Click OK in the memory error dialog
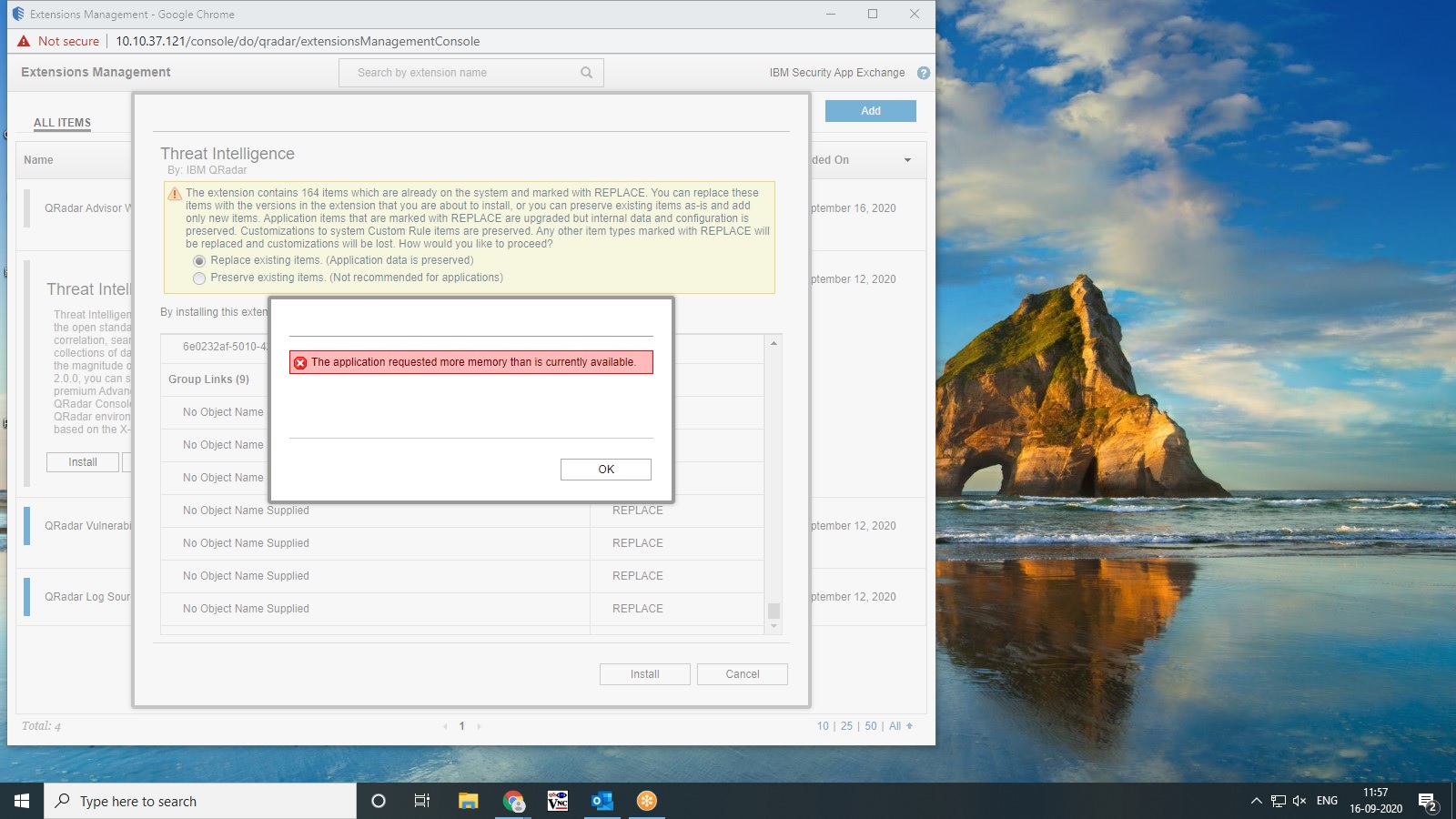This screenshot has height=819, width=1456. coord(606,470)
